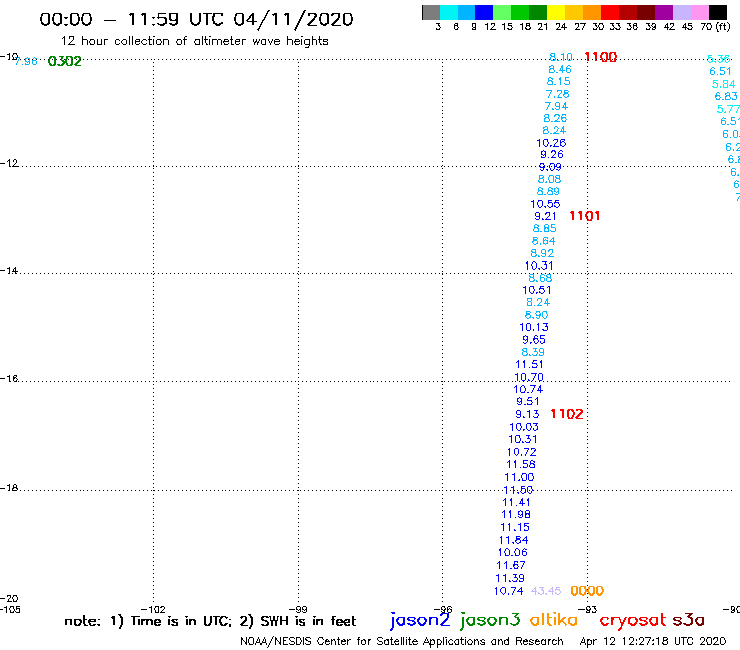Click the 7.94 wave height value
740x650 pixels.
[x=556, y=106]
